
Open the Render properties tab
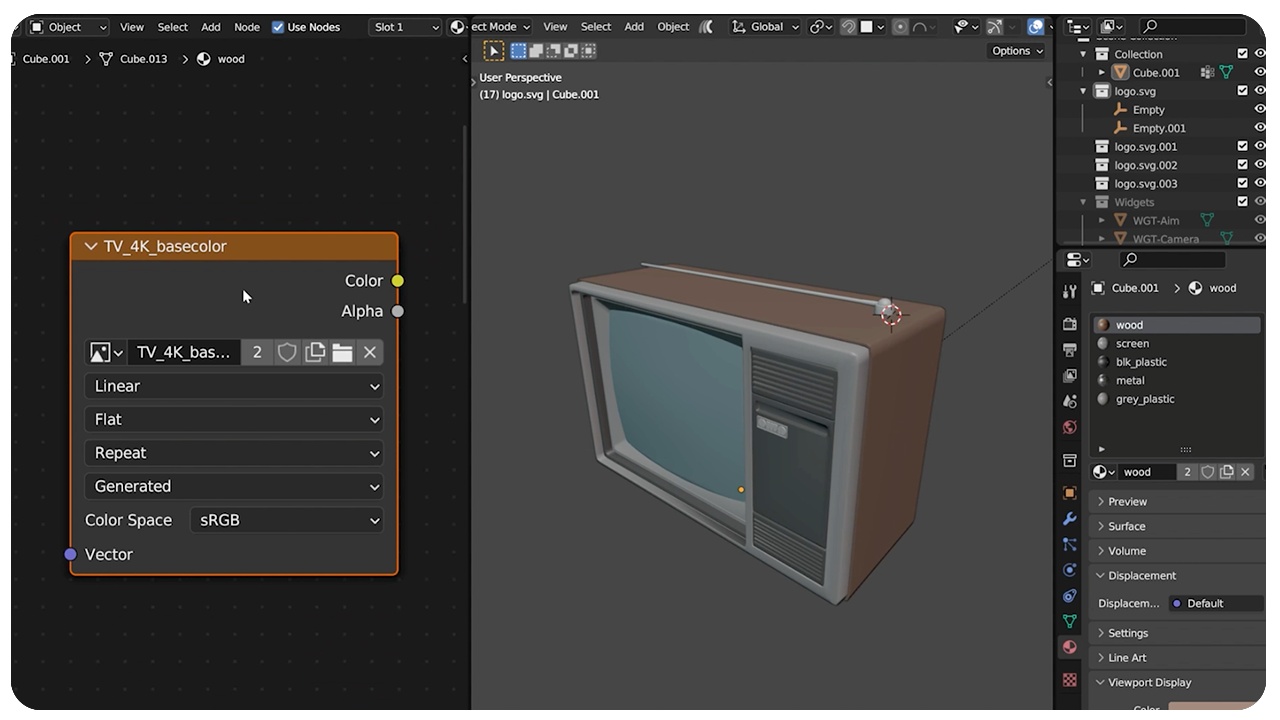pos(1069,323)
